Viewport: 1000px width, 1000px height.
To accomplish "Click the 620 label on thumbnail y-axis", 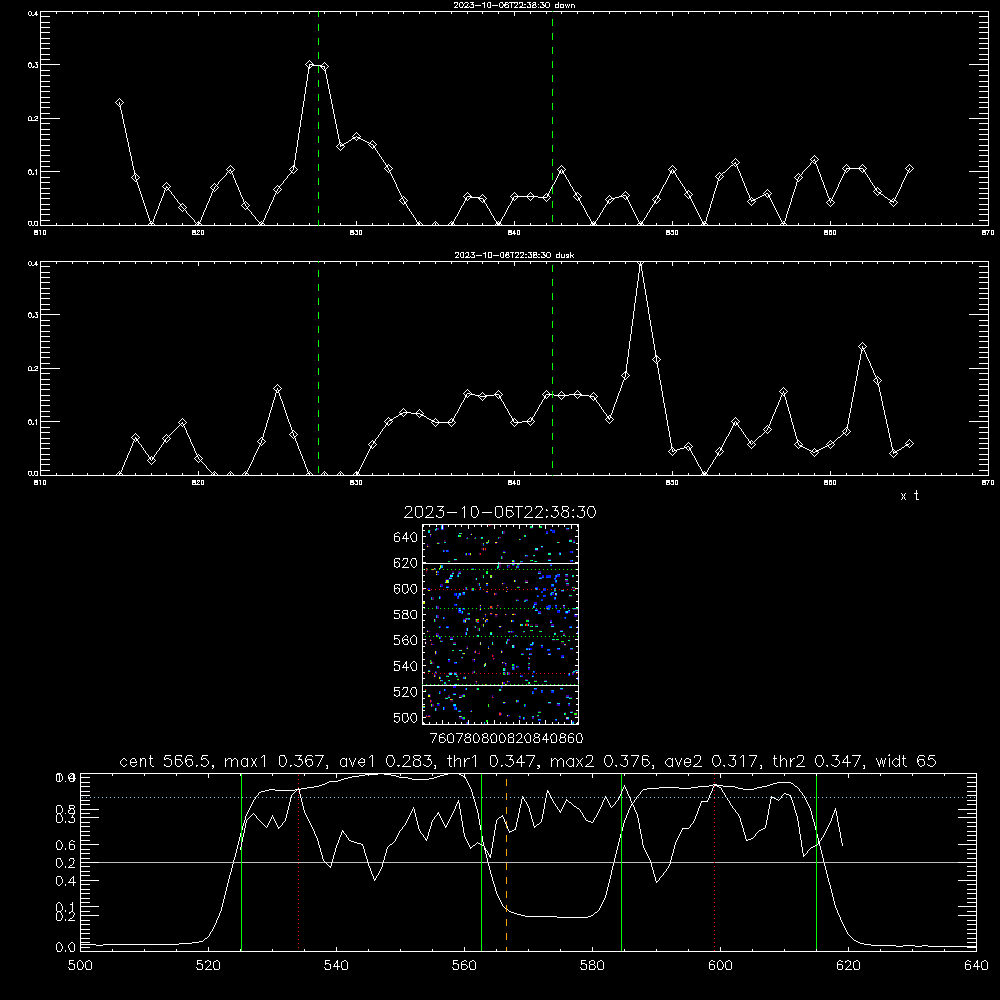I will 406,563.
